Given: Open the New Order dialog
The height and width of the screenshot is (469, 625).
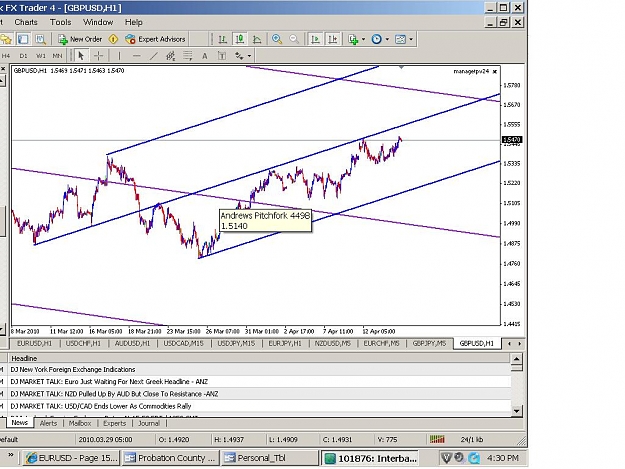Looking at the screenshot, I should point(80,39).
